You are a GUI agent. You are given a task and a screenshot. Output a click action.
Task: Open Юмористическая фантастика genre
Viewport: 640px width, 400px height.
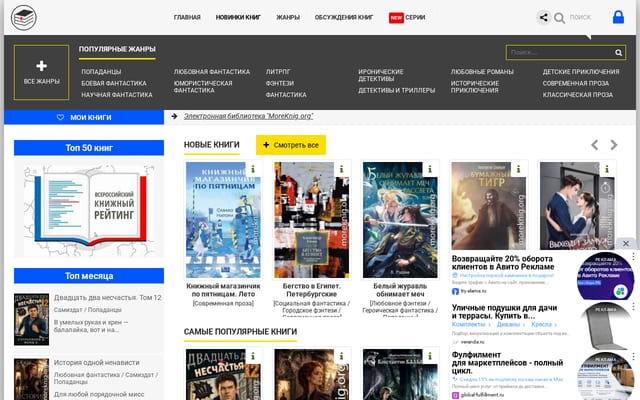[203, 87]
